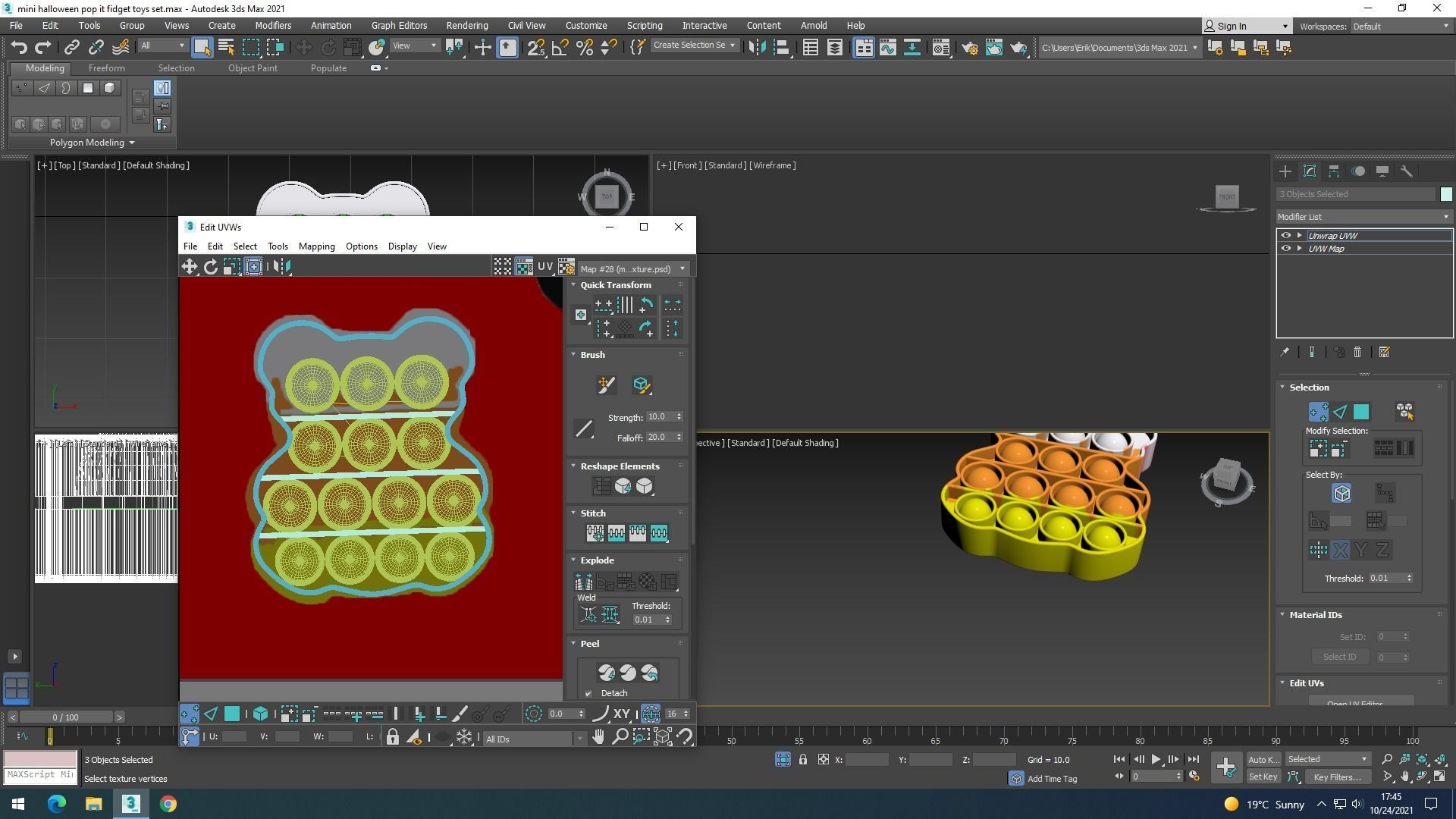Switch to the Freeform ribbon tab
The height and width of the screenshot is (819, 1456).
point(106,68)
